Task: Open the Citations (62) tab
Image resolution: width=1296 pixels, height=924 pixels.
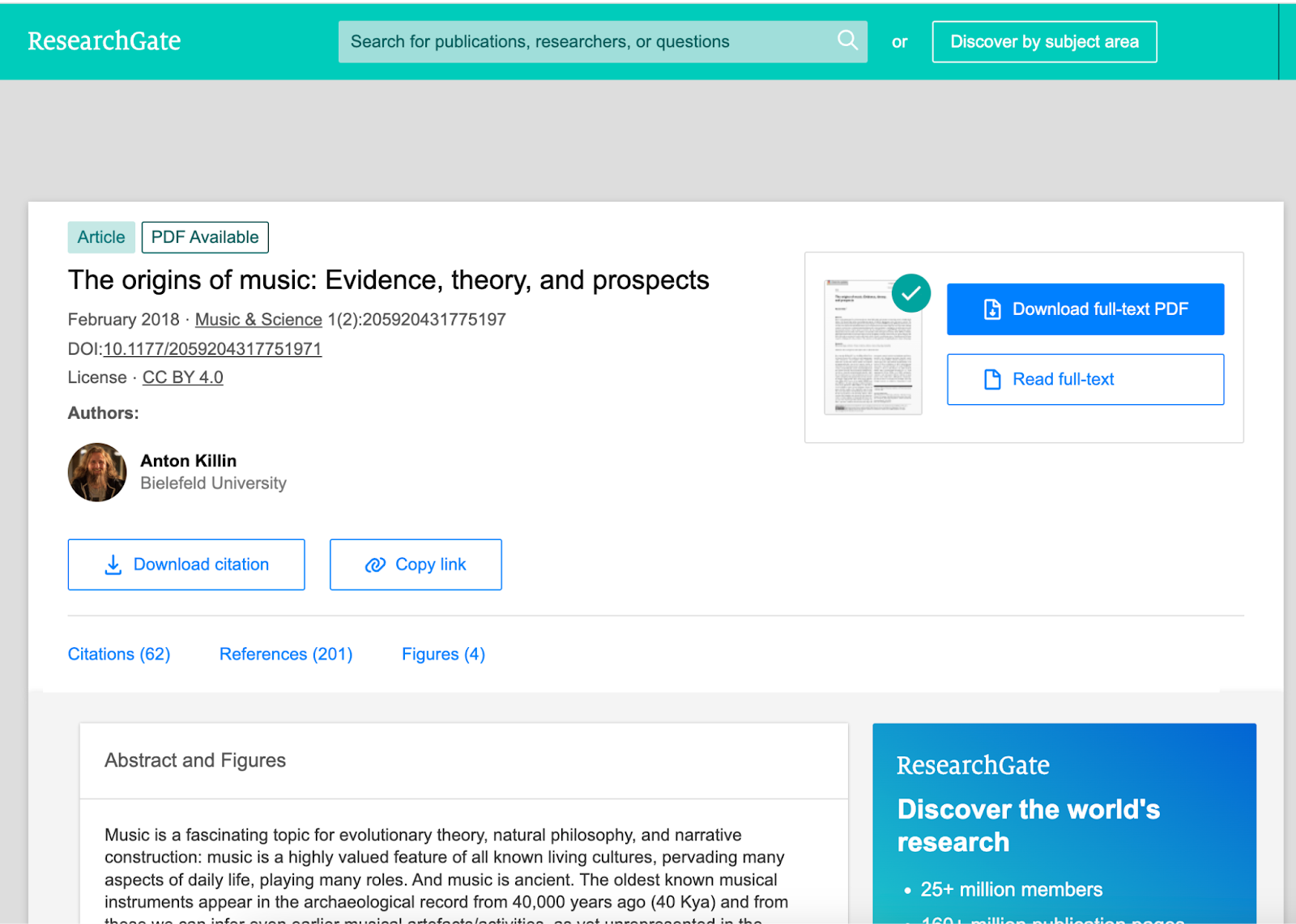Action: (119, 654)
